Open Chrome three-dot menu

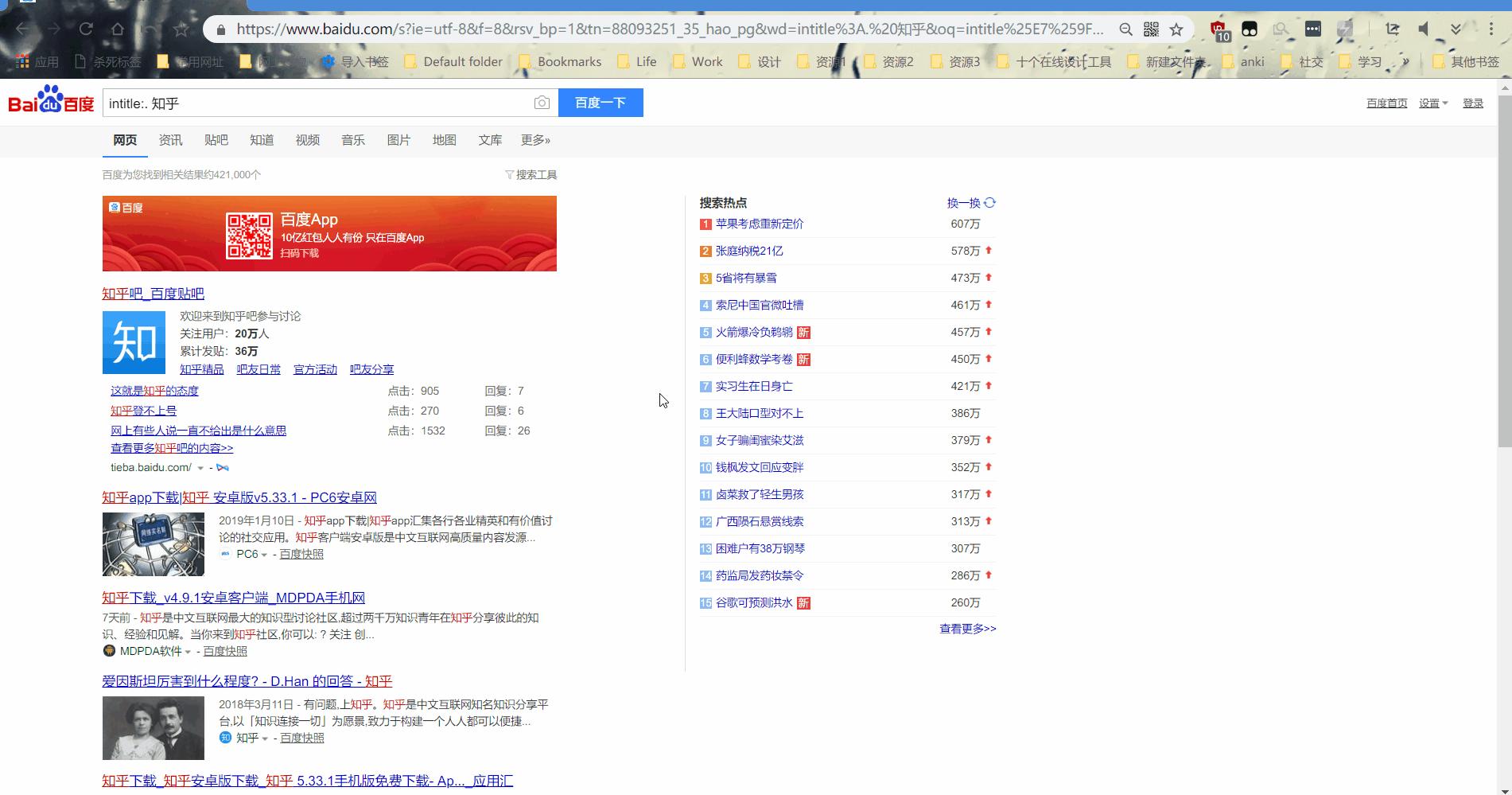(x=1491, y=29)
